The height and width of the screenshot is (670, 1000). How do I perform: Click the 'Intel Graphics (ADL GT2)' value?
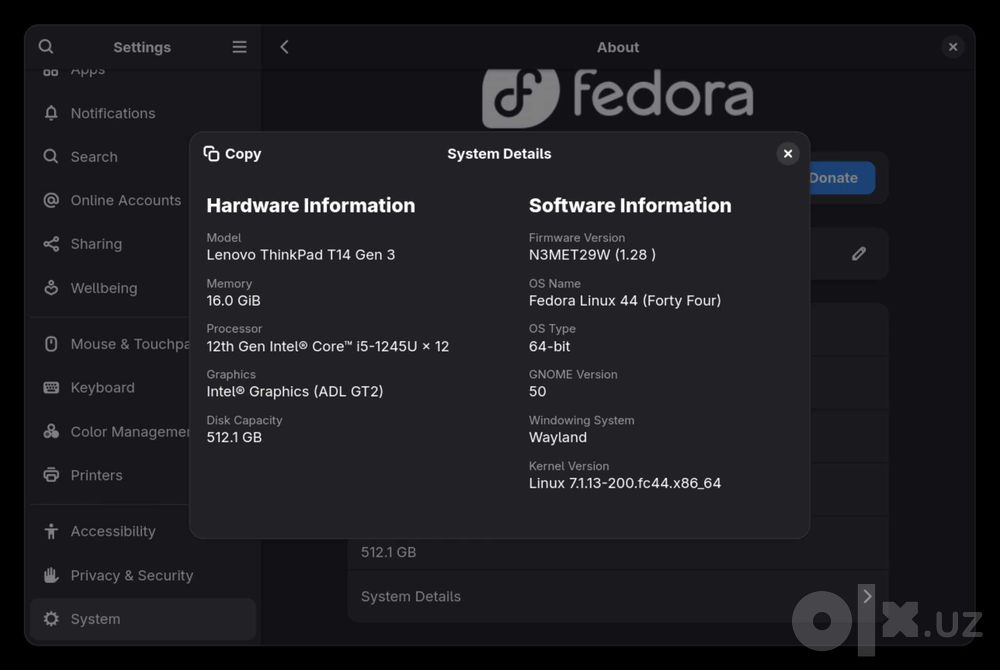(295, 391)
